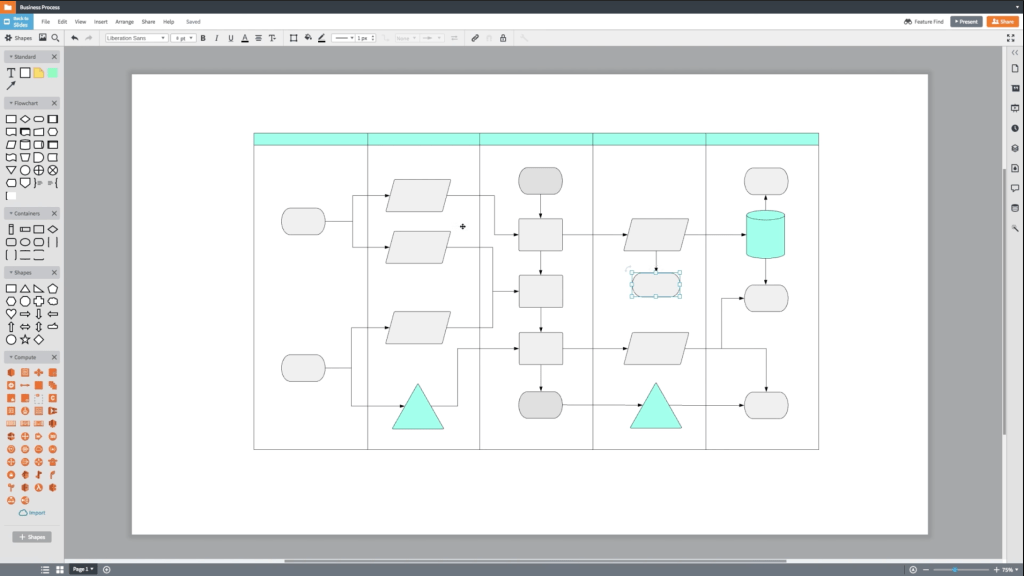Open the font size dropdown
1024x576 pixels.
pos(183,38)
